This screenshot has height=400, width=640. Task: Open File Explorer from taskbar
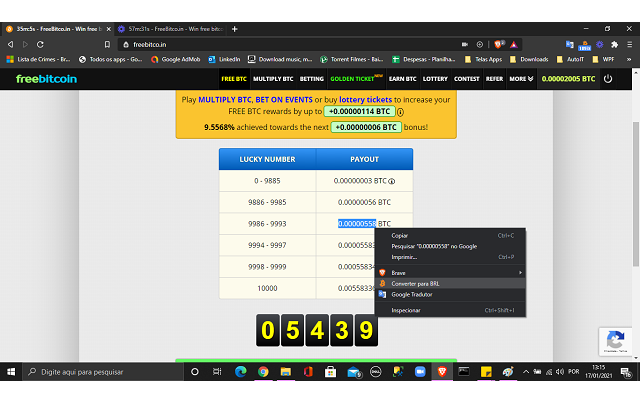point(285,372)
